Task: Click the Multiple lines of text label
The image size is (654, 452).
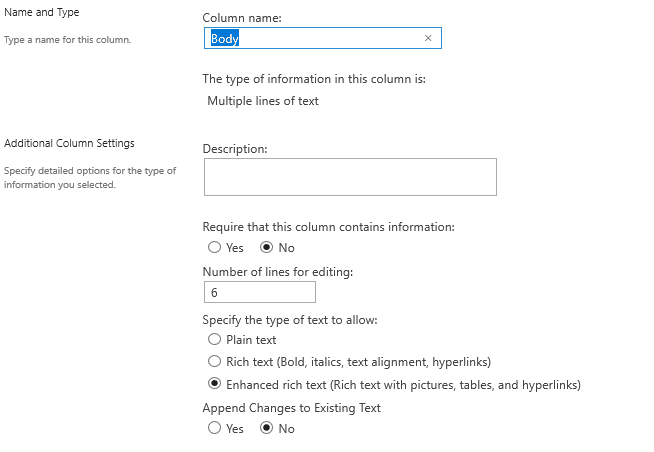Action: [x=263, y=101]
